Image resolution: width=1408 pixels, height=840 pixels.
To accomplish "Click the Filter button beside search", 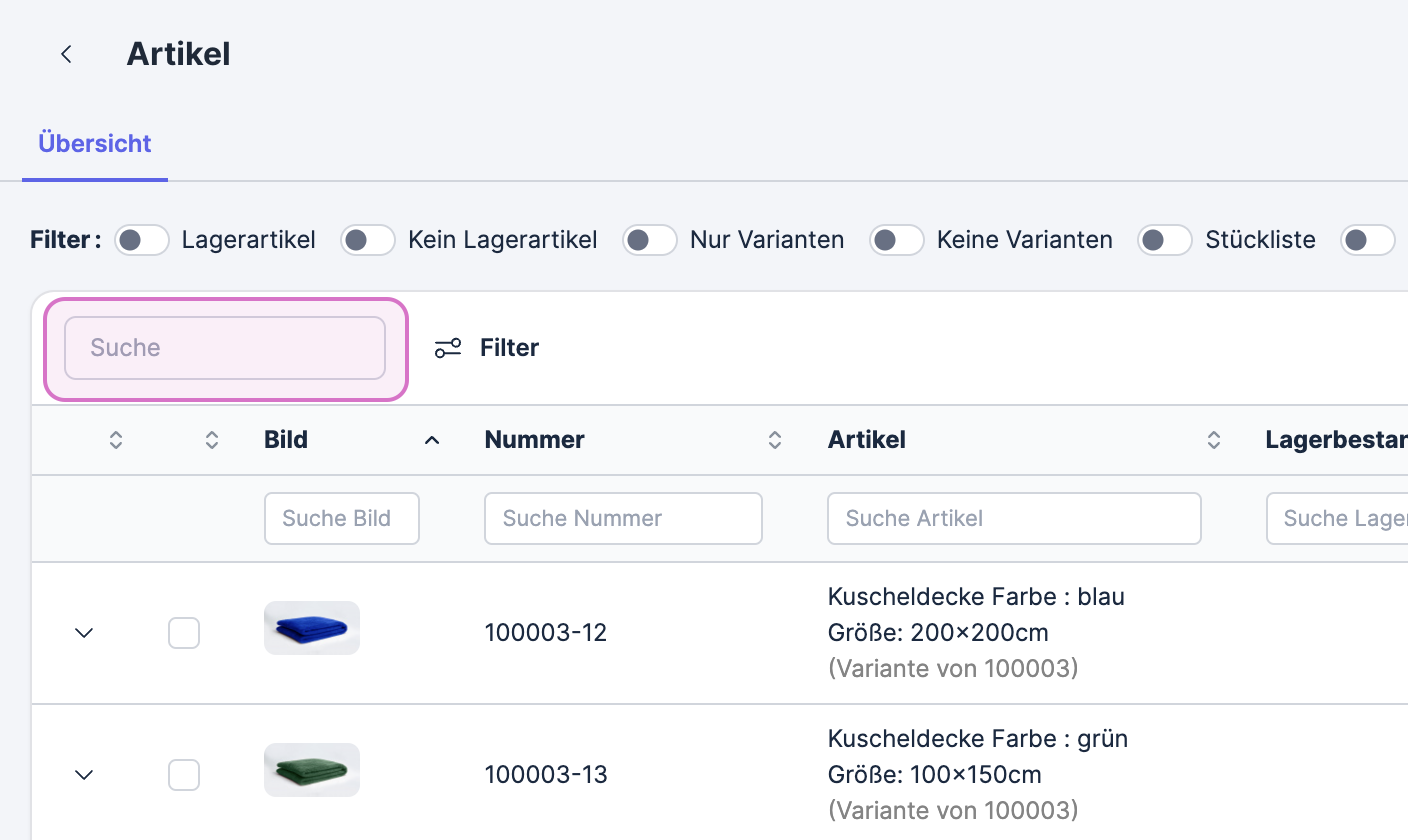I will tap(509, 348).
